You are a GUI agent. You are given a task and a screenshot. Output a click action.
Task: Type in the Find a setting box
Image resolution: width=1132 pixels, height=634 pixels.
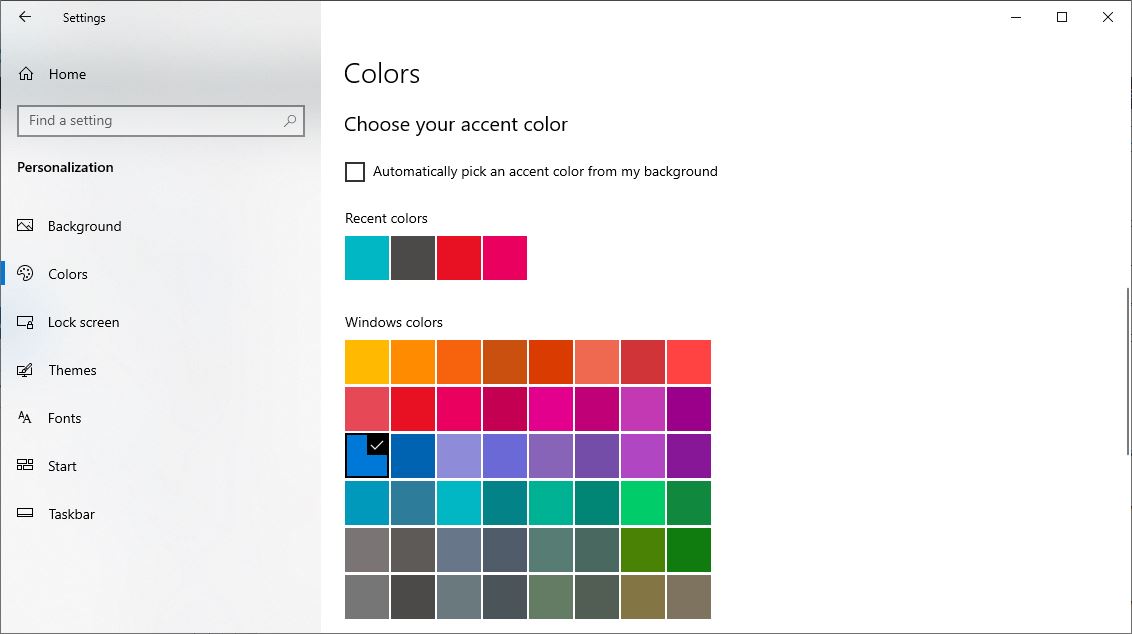click(150, 121)
